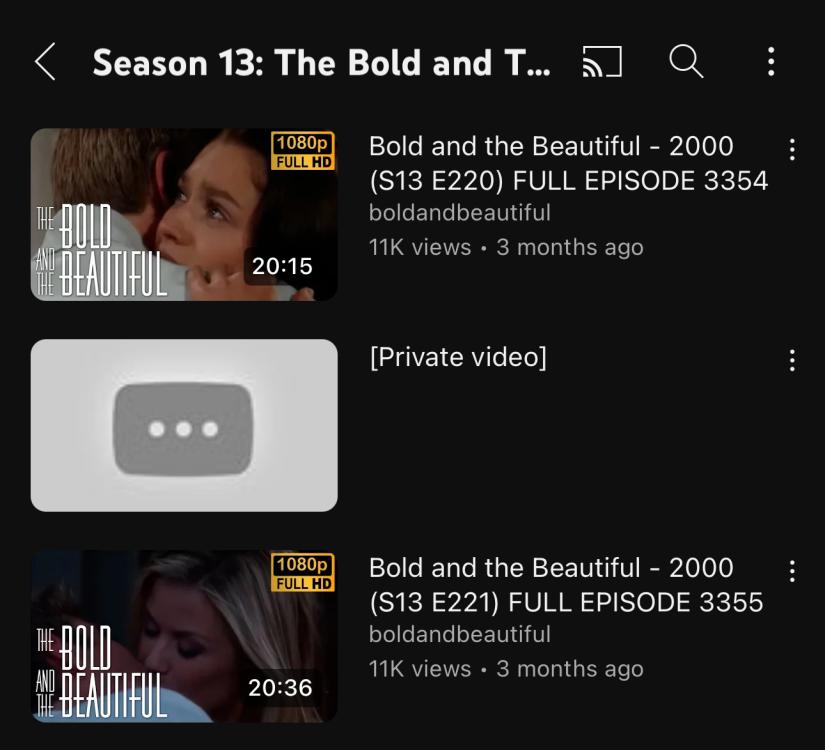
Task: Tap the Season 13 playlist header title
Action: point(321,63)
